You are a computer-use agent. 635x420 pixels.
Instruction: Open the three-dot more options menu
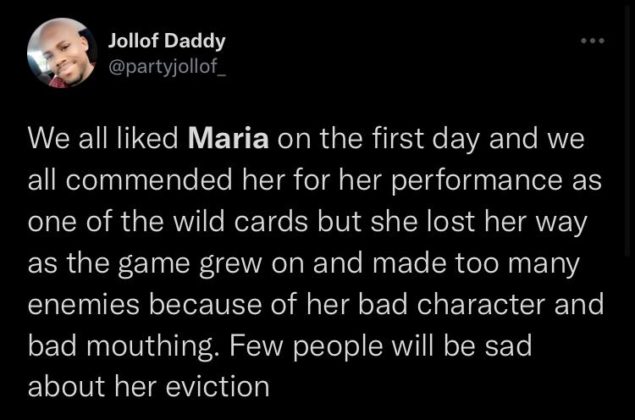(592, 41)
